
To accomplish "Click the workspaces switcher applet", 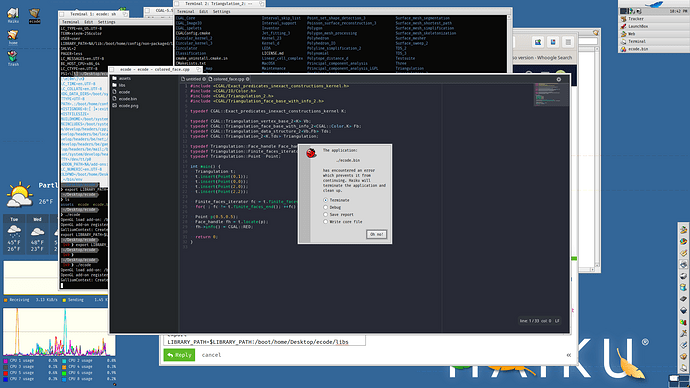I will 678,380.
